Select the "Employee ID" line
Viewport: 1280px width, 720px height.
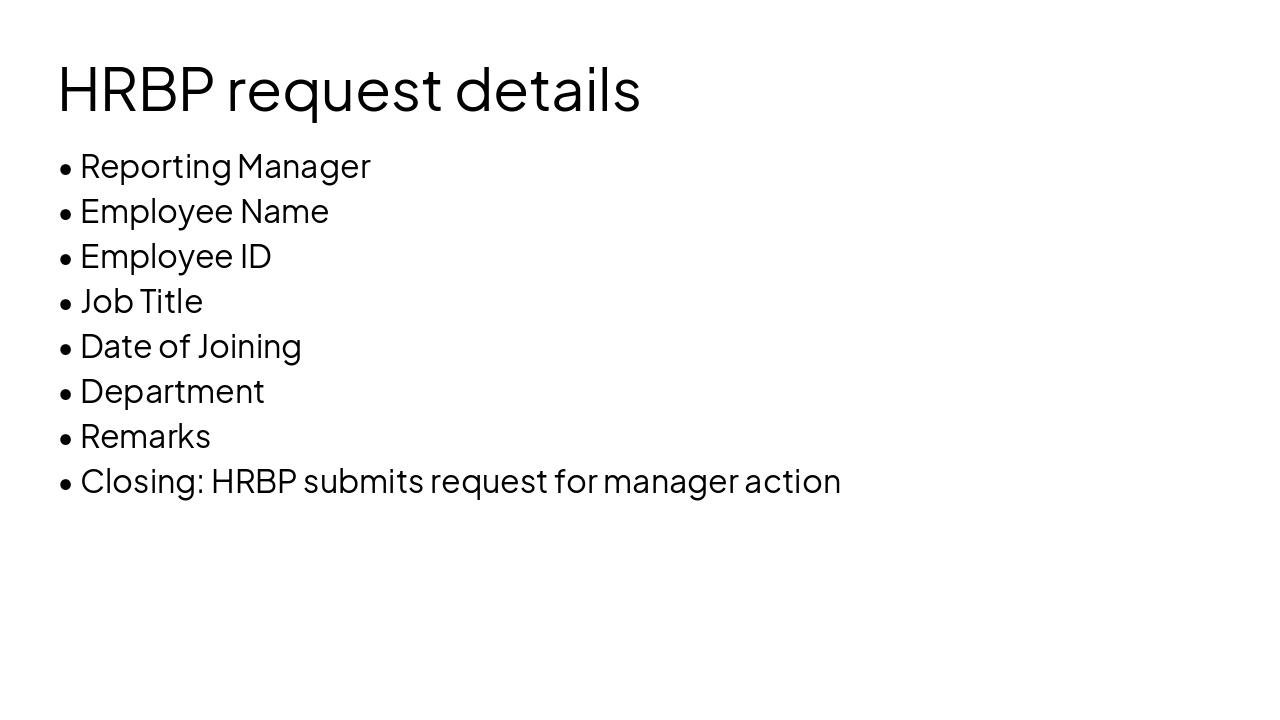coord(175,256)
